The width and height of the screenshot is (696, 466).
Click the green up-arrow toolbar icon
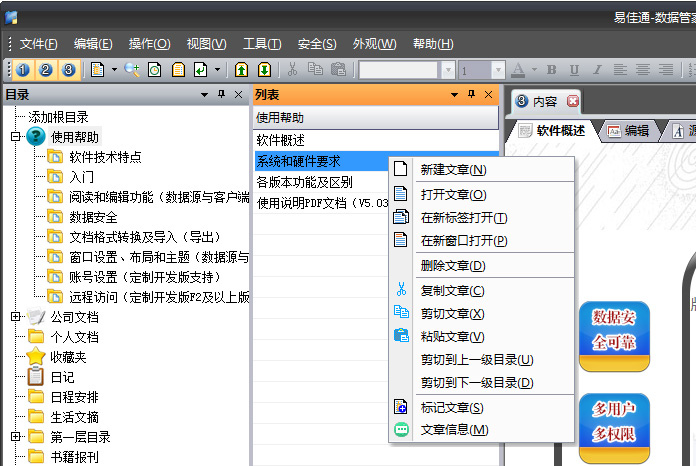pos(241,70)
